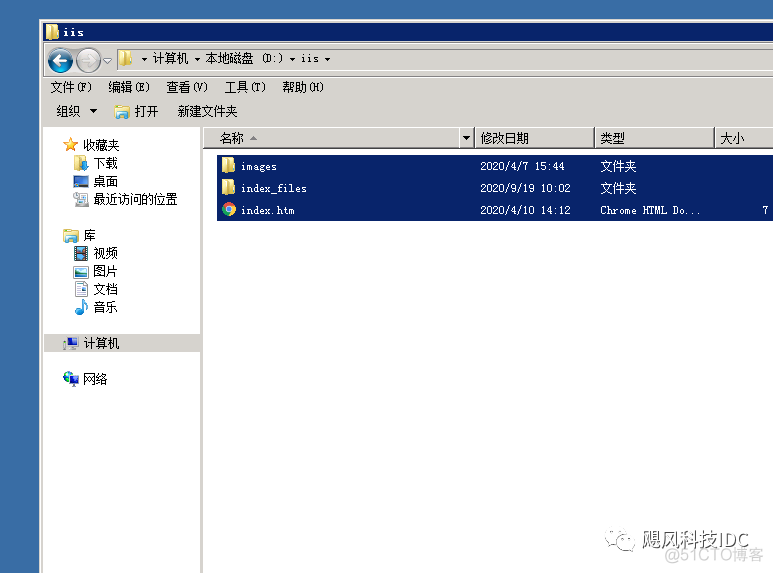Click the 收藏夹 star icon
This screenshot has height=573, width=773.
click(70, 144)
